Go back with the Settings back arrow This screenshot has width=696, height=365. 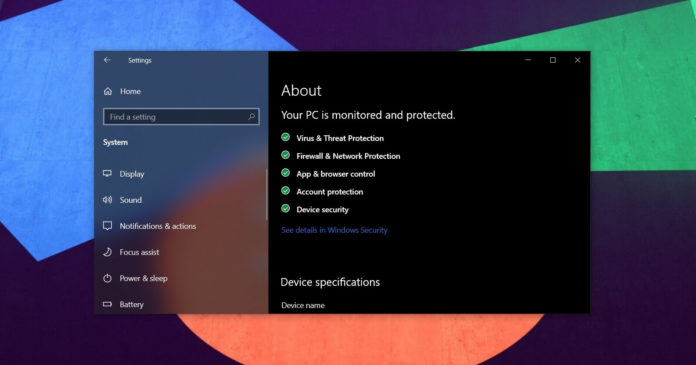tap(107, 60)
